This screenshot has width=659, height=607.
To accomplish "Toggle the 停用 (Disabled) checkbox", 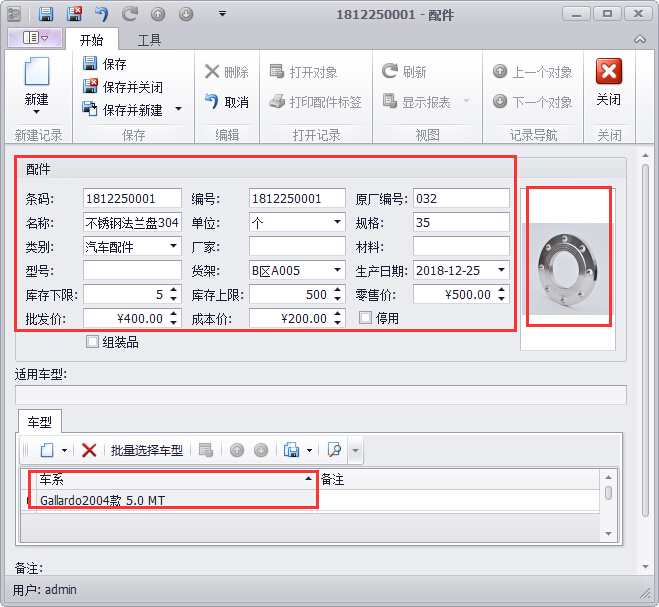I will (366, 318).
